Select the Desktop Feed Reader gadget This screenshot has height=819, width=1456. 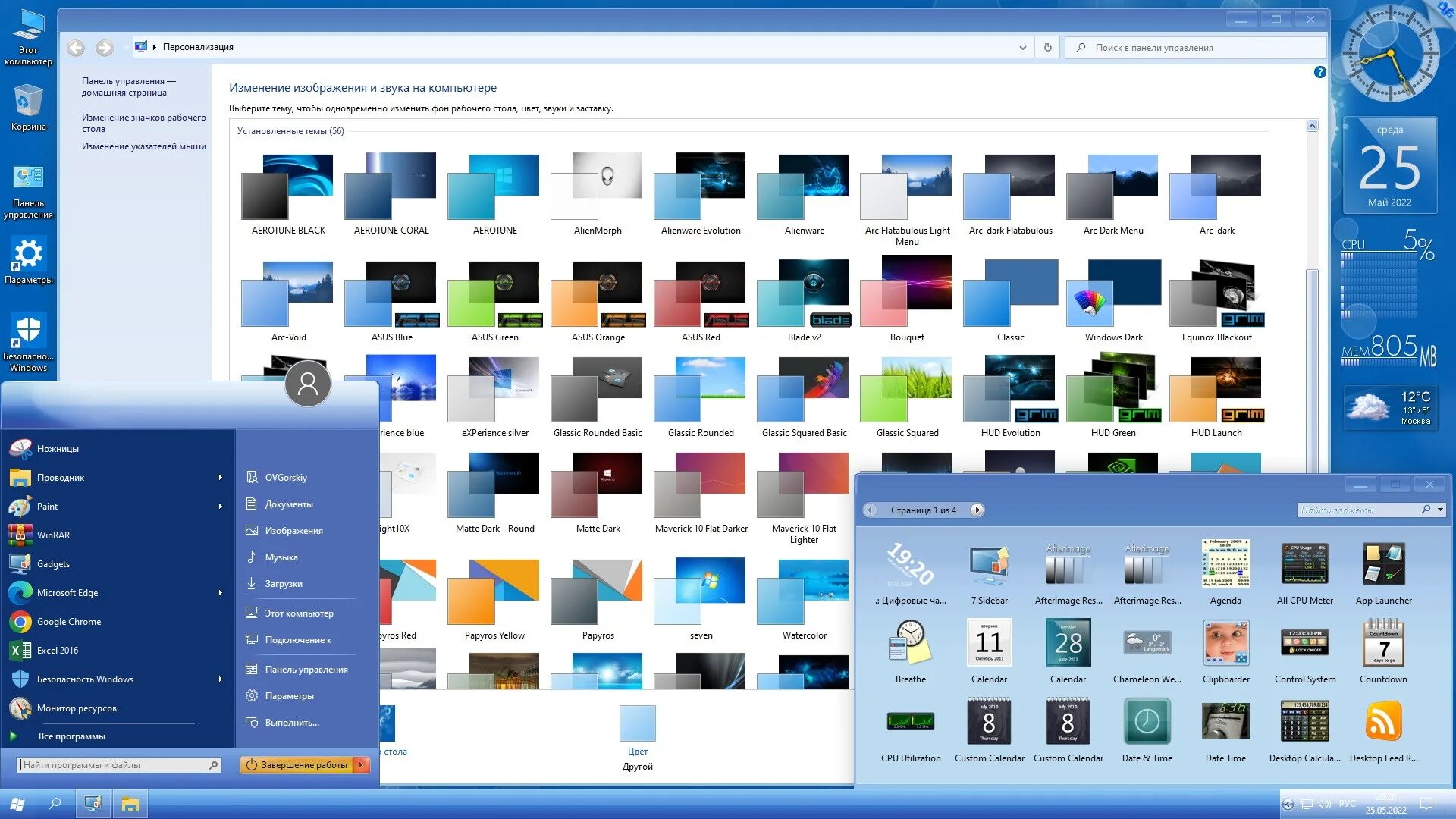click(1383, 722)
